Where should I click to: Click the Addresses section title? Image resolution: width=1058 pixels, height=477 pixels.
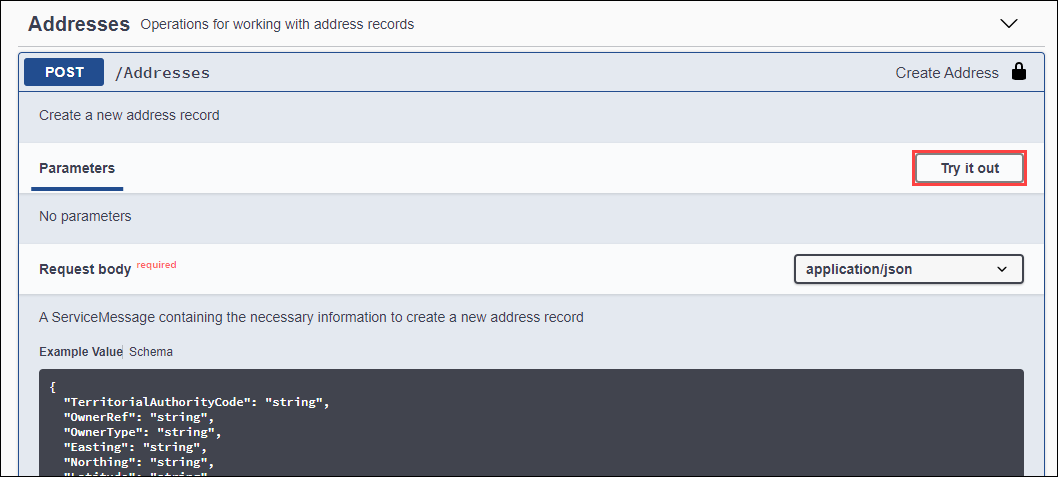coord(79,24)
